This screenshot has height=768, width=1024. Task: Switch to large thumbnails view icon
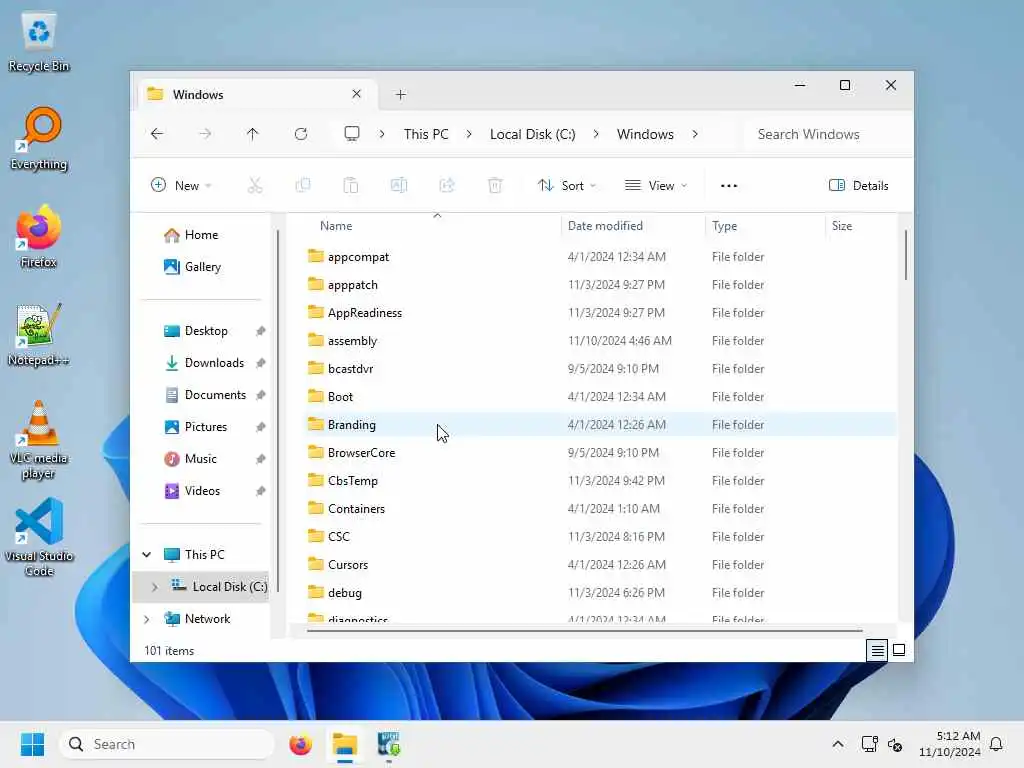tap(899, 650)
